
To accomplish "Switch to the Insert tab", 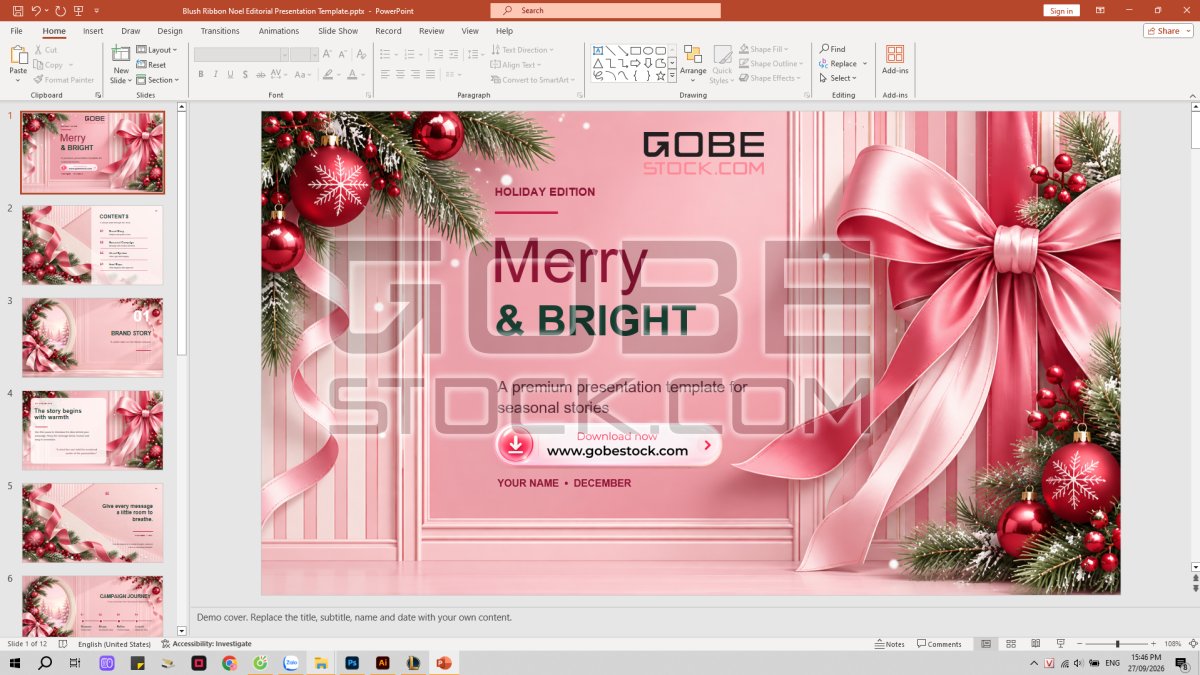I will tap(93, 31).
